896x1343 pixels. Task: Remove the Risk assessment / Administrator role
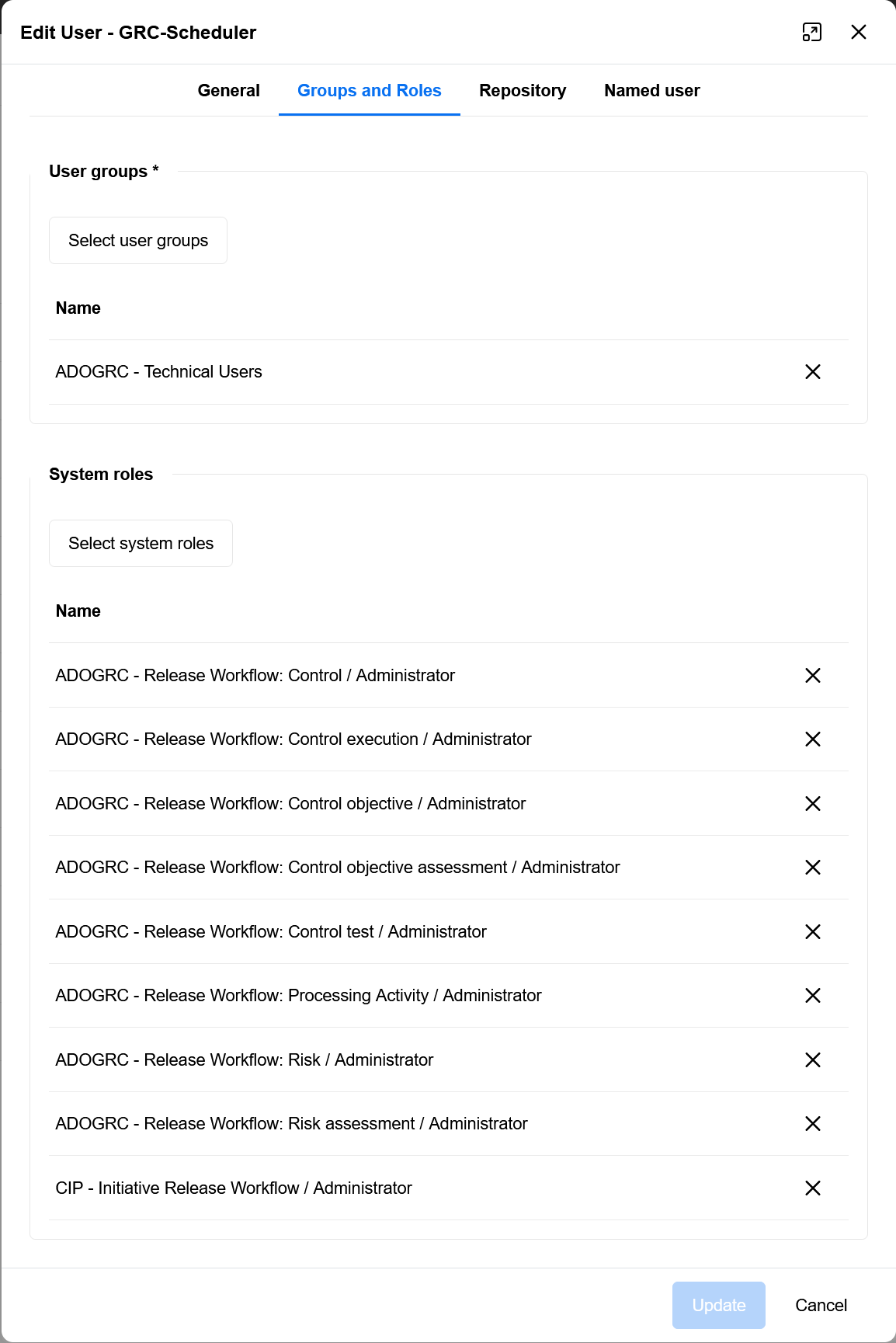812,1123
